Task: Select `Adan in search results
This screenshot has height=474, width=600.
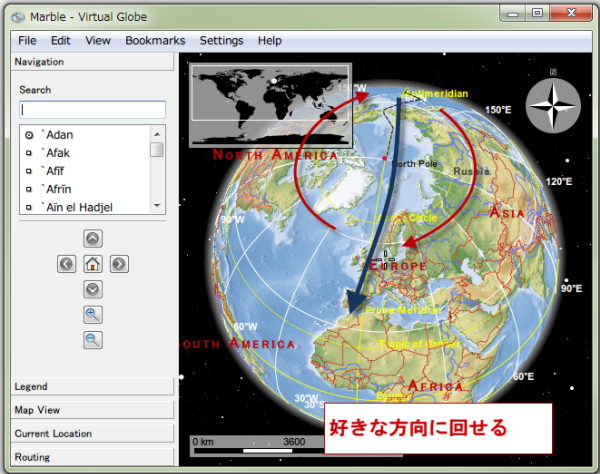Action: click(60, 135)
